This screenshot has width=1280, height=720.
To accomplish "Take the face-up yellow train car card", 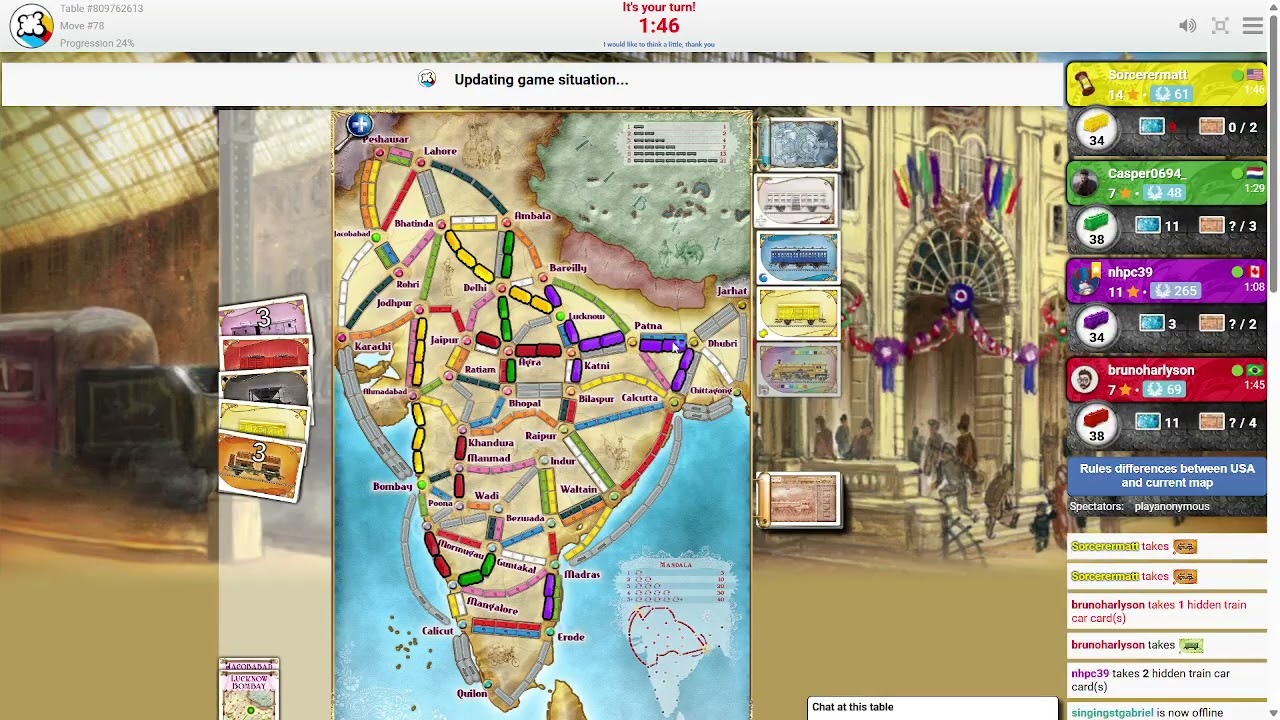I will coord(798,314).
